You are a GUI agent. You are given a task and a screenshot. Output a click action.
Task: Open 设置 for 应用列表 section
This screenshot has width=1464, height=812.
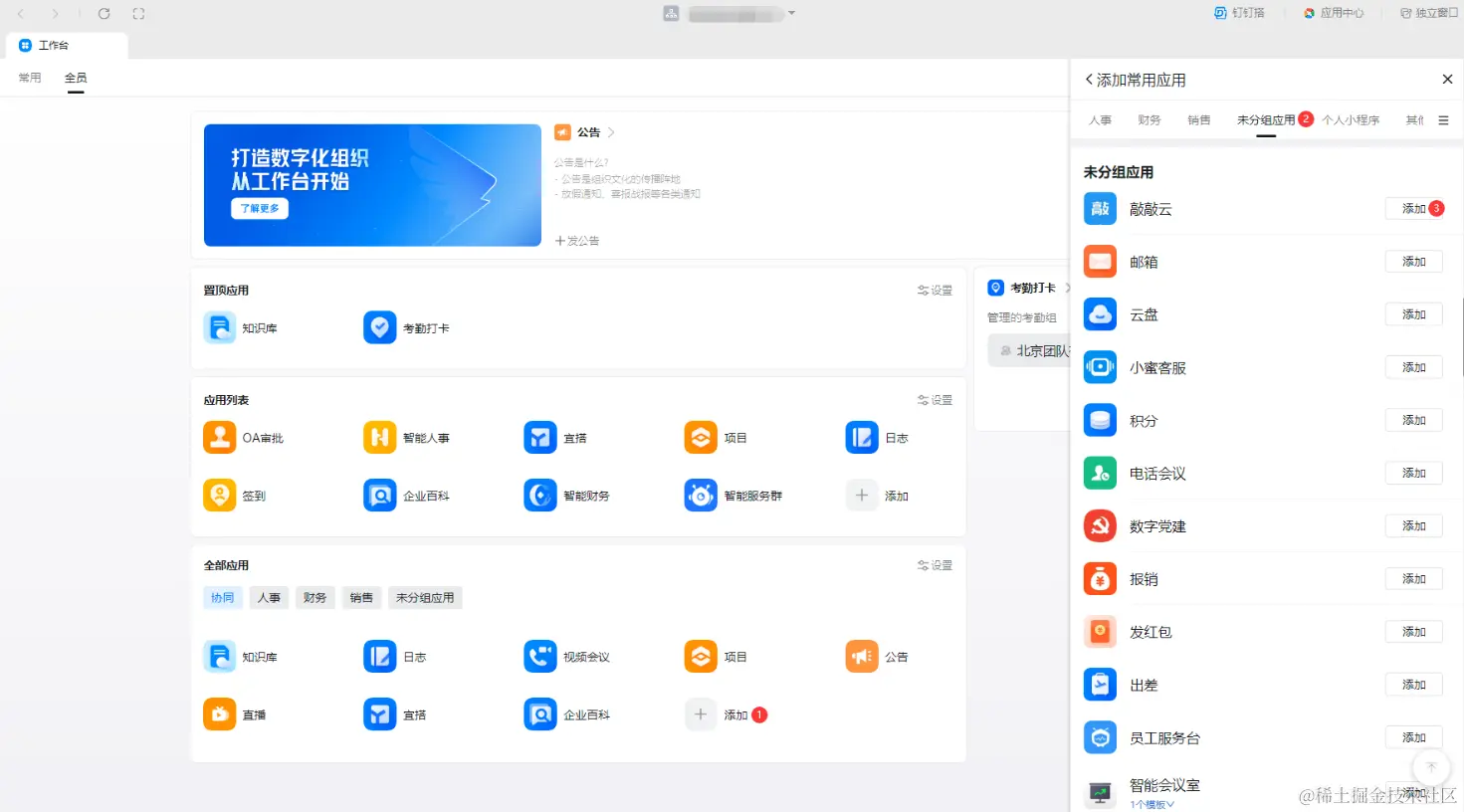(935, 400)
